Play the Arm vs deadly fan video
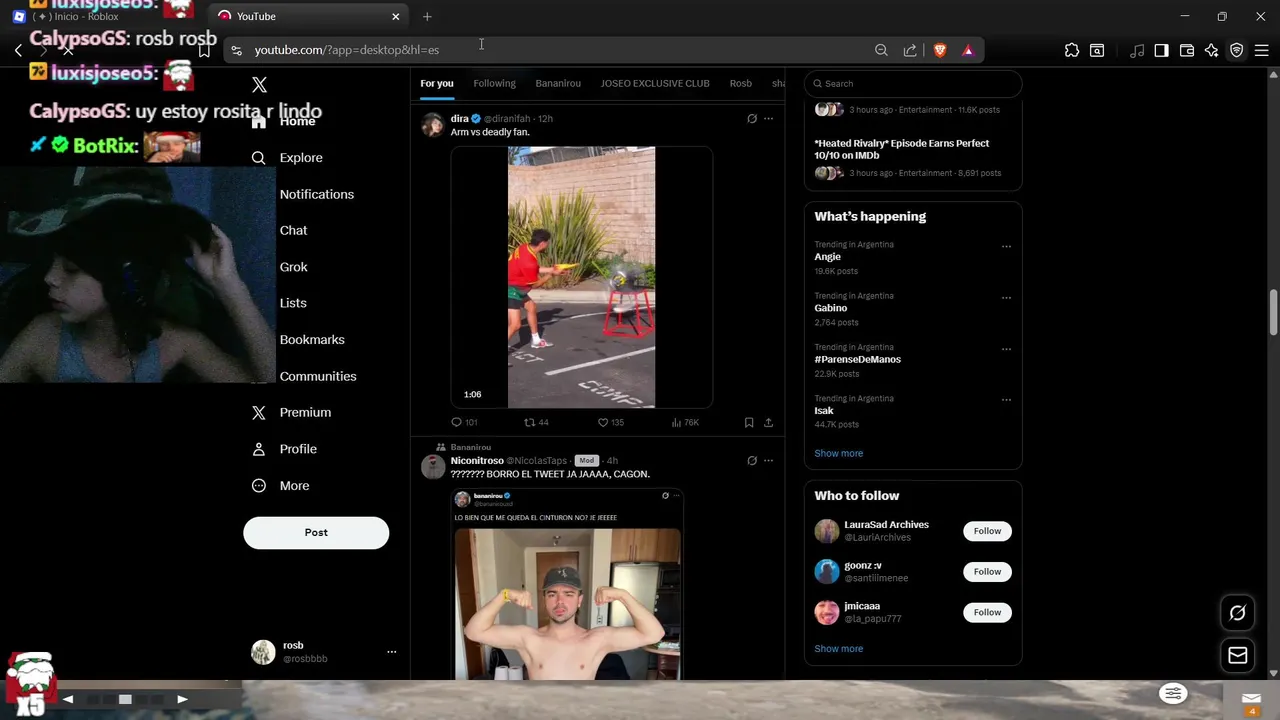This screenshot has width=1280, height=720. coord(582,278)
